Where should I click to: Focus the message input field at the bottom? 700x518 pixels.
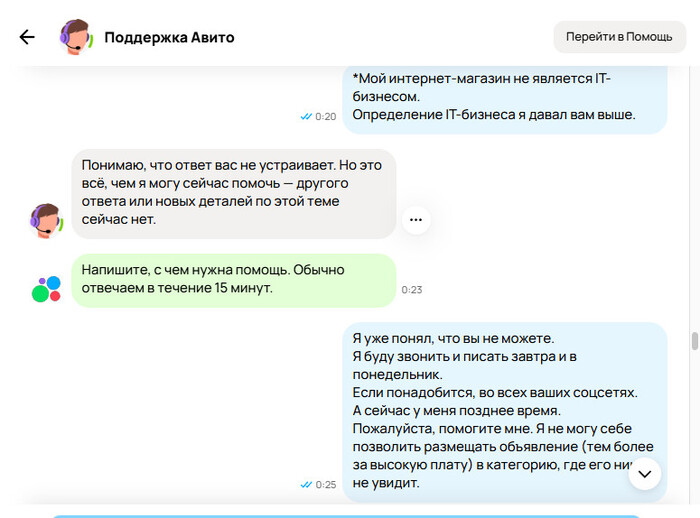coord(345,514)
